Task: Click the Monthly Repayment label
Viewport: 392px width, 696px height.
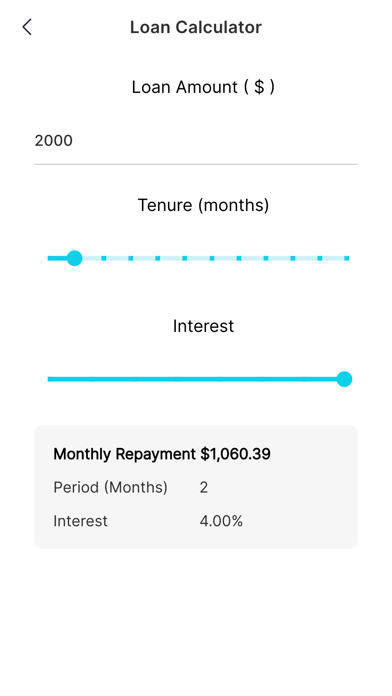Action: 124,454
